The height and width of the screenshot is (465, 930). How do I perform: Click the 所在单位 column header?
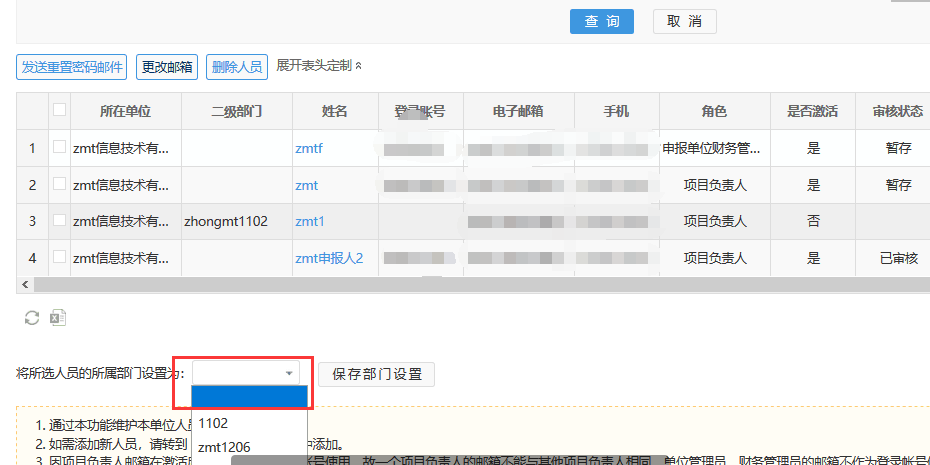pyautogui.click(x=126, y=111)
